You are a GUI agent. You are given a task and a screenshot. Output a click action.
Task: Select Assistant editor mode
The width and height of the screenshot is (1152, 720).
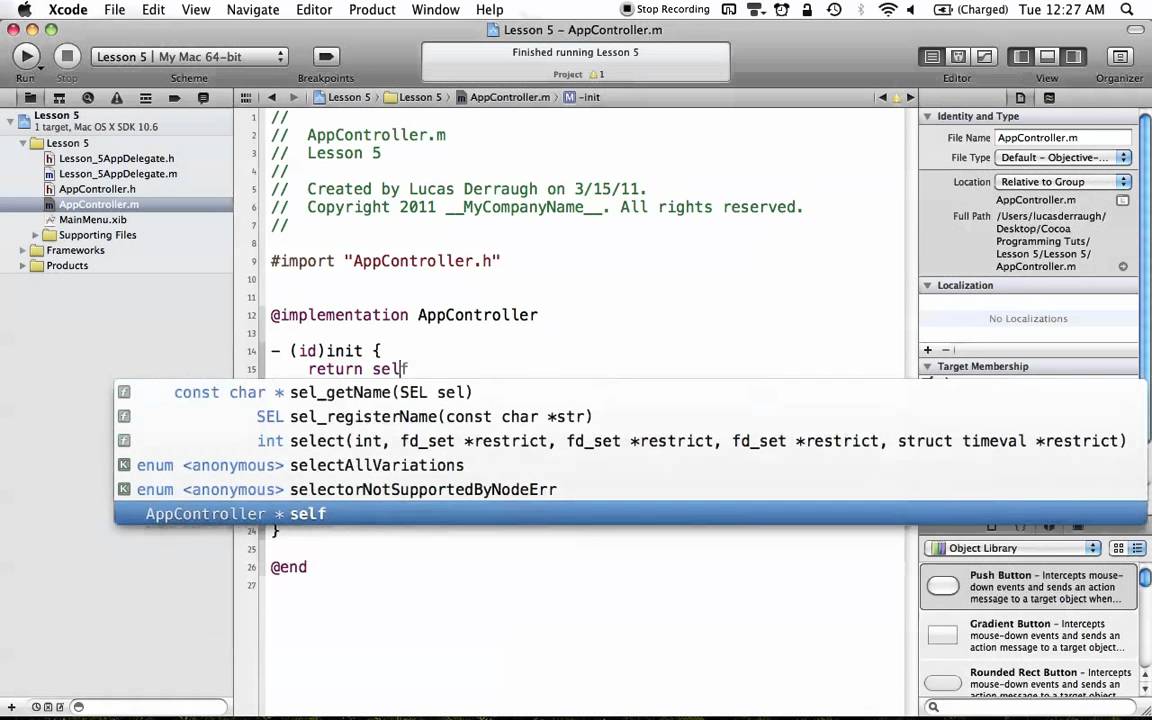958,57
